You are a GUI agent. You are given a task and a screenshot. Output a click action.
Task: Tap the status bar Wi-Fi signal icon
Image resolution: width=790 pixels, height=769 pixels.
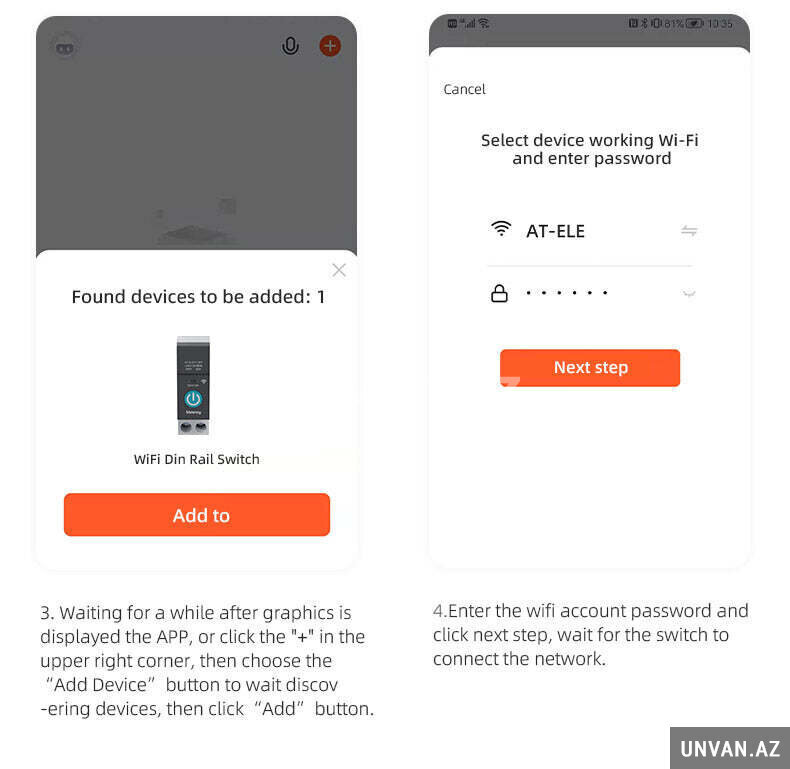click(x=484, y=23)
